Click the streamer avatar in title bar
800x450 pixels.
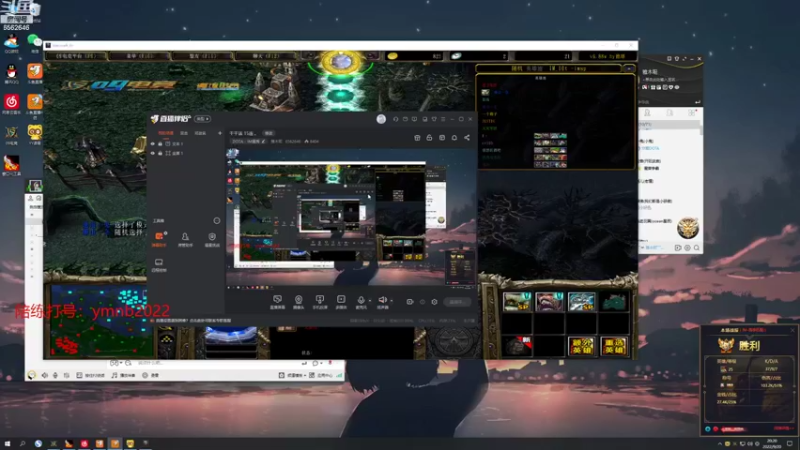point(381,119)
